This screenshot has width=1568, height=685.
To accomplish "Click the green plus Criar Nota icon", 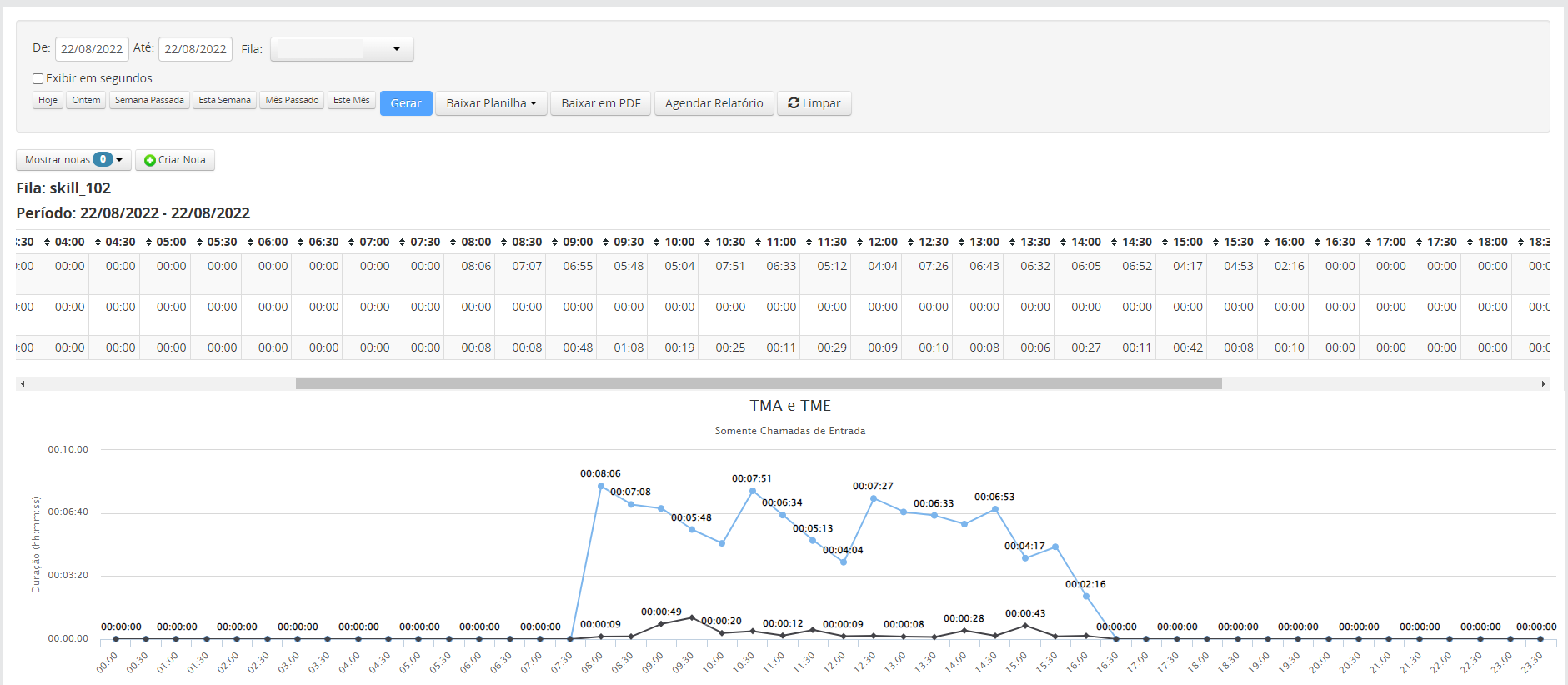I will click(150, 160).
